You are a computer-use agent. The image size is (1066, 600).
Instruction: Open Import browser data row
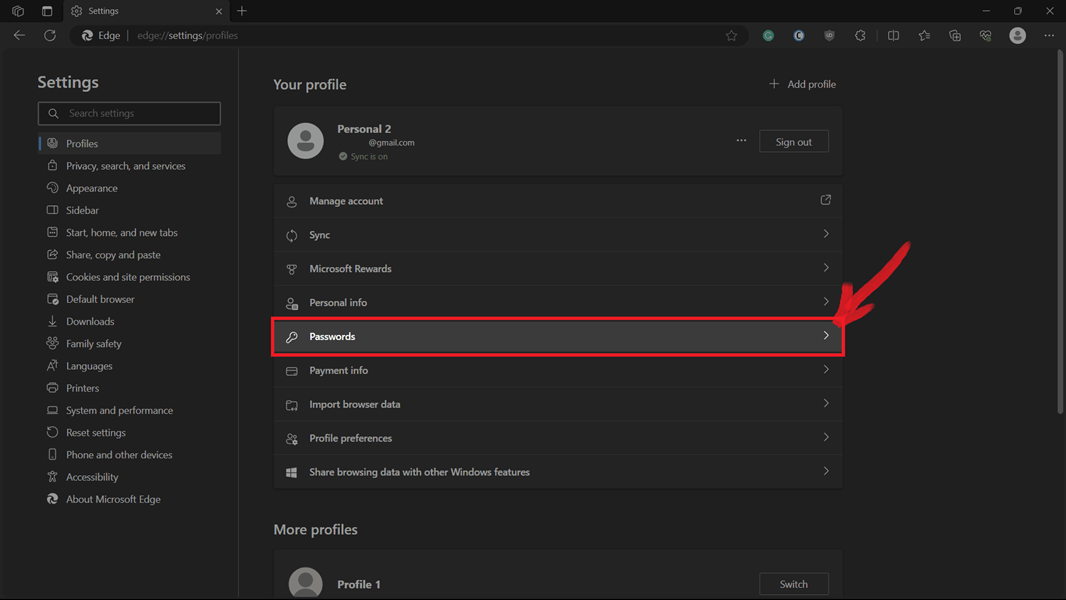coord(558,404)
